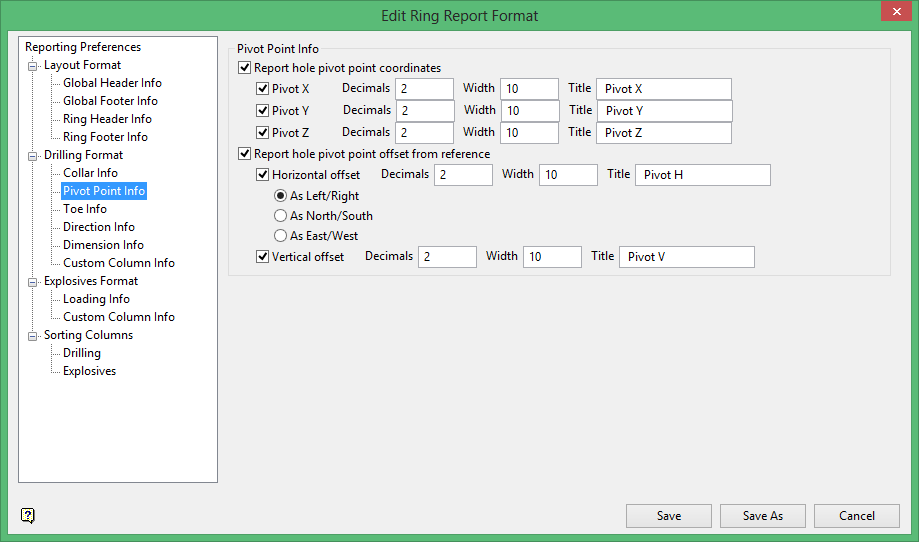
Task: Click the Pivot Z Title field
Action: tap(664, 133)
